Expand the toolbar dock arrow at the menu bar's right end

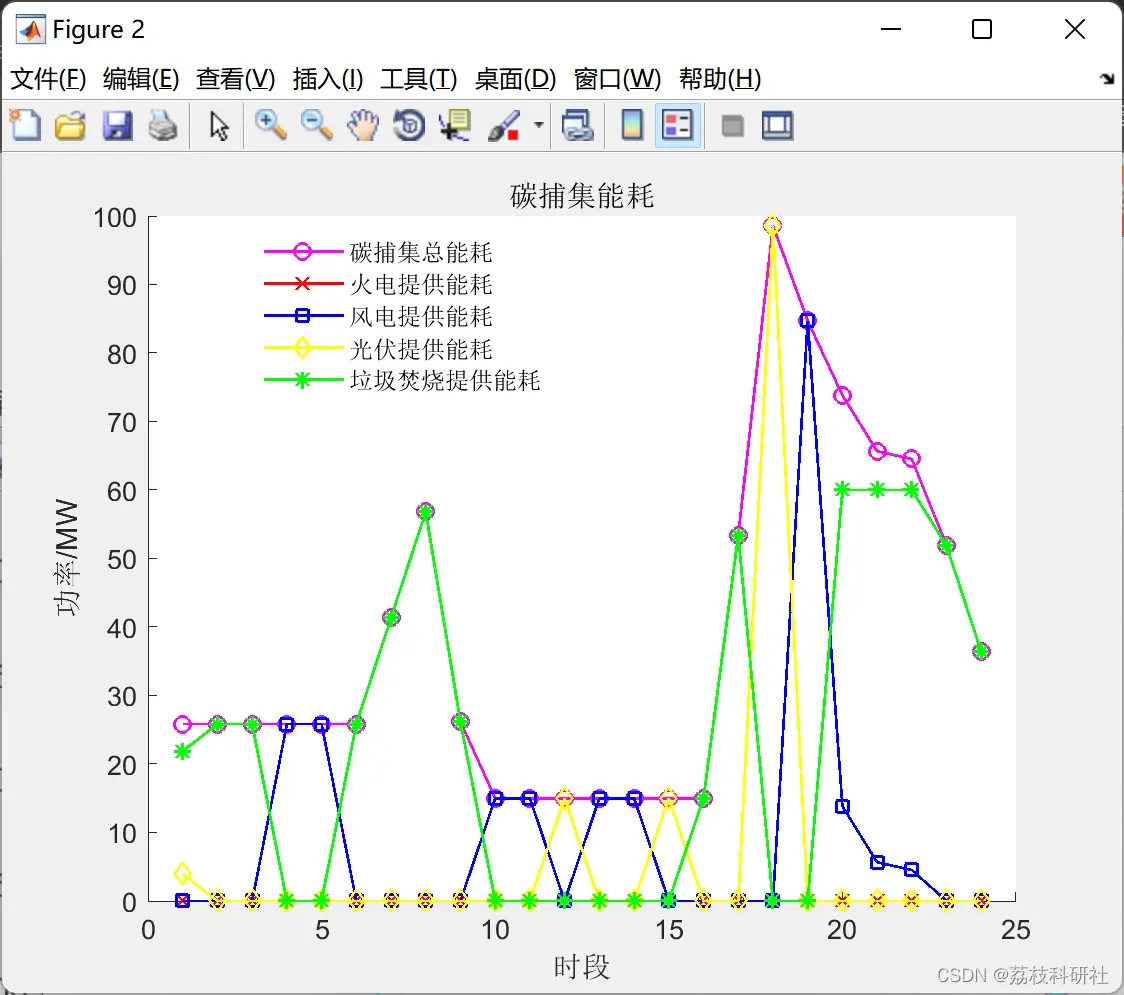[x=1108, y=78]
